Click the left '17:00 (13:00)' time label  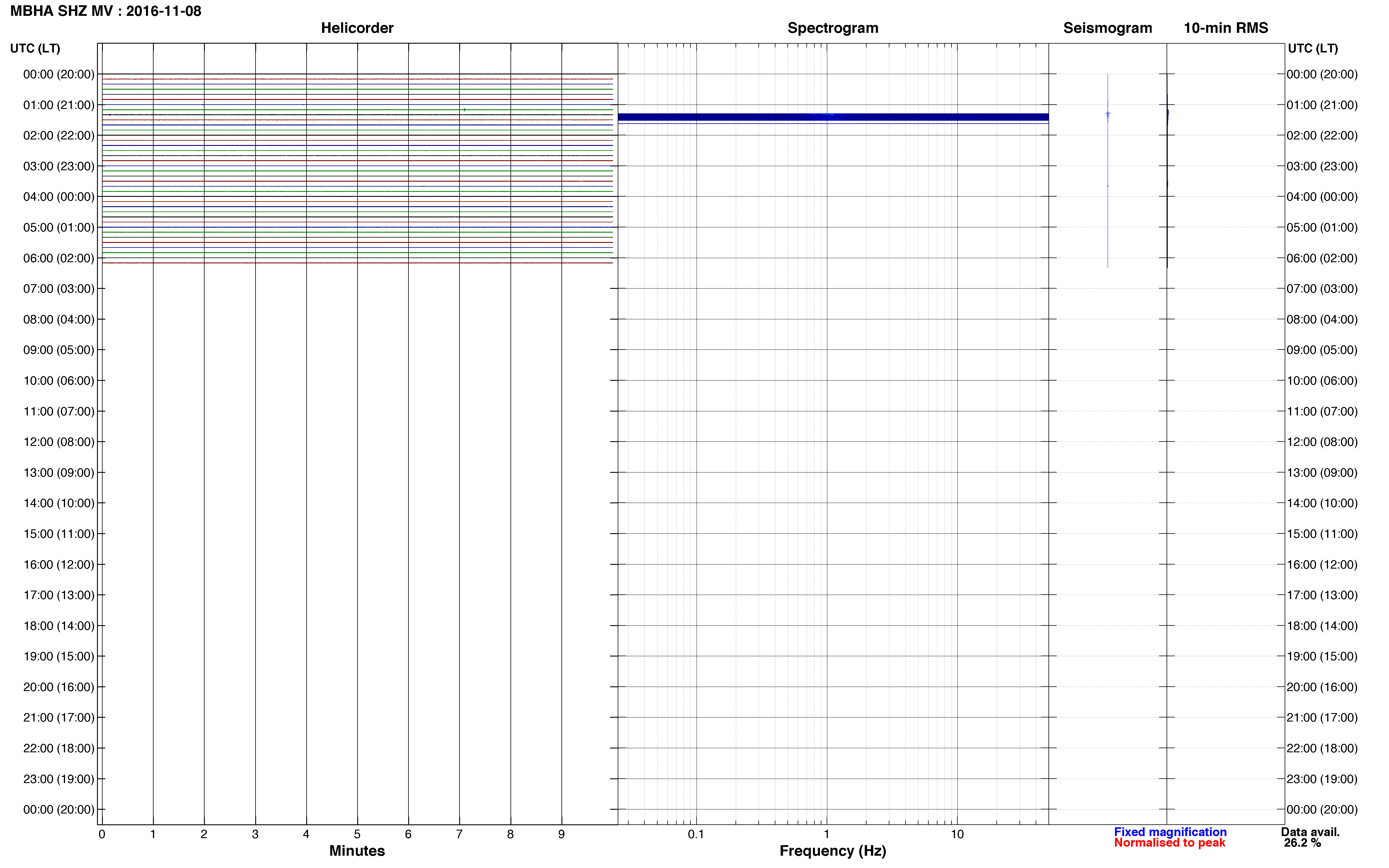pos(59,595)
